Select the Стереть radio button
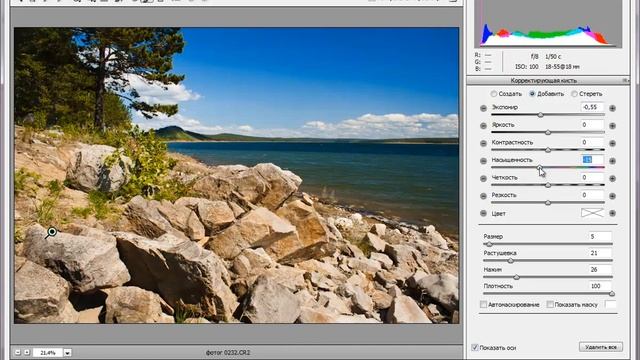Screen dimensions: 640x360 tap(574, 94)
